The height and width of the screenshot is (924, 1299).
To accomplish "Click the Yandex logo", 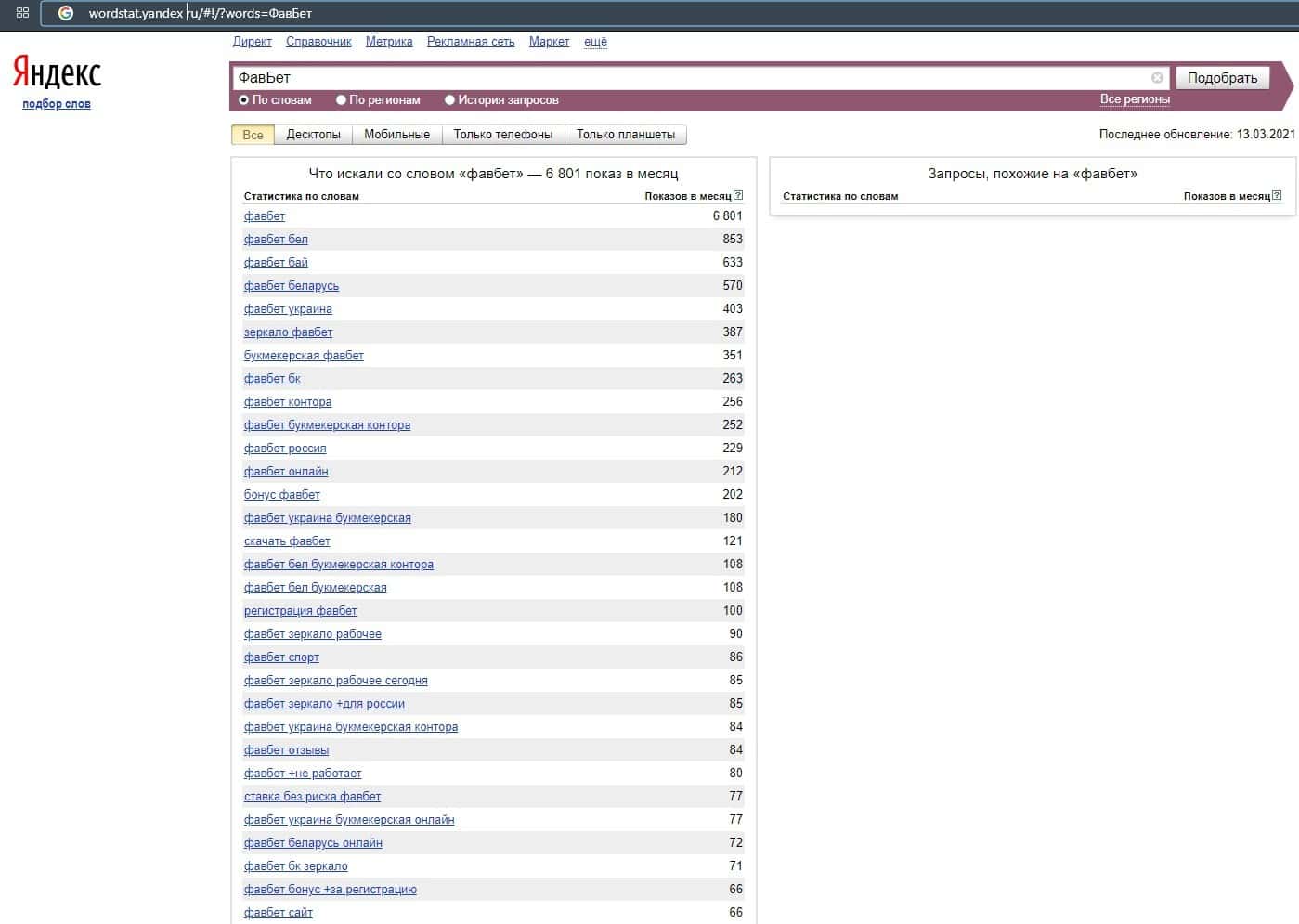I will [x=57, y=72].
